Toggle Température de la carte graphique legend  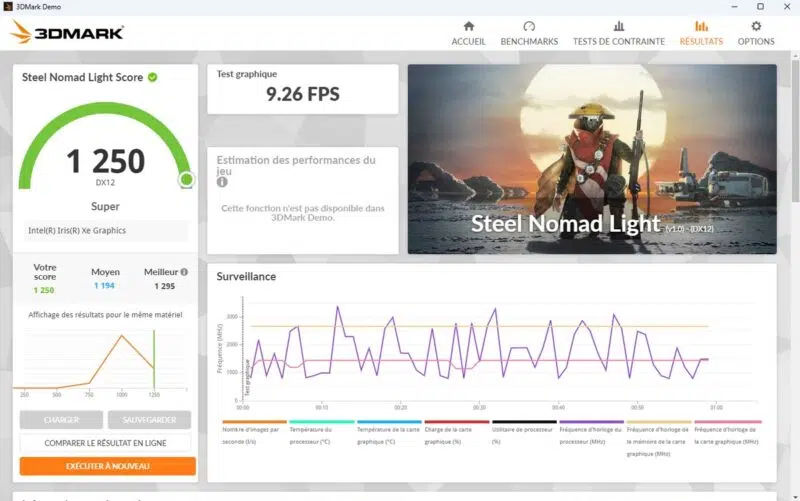point(389,434)
